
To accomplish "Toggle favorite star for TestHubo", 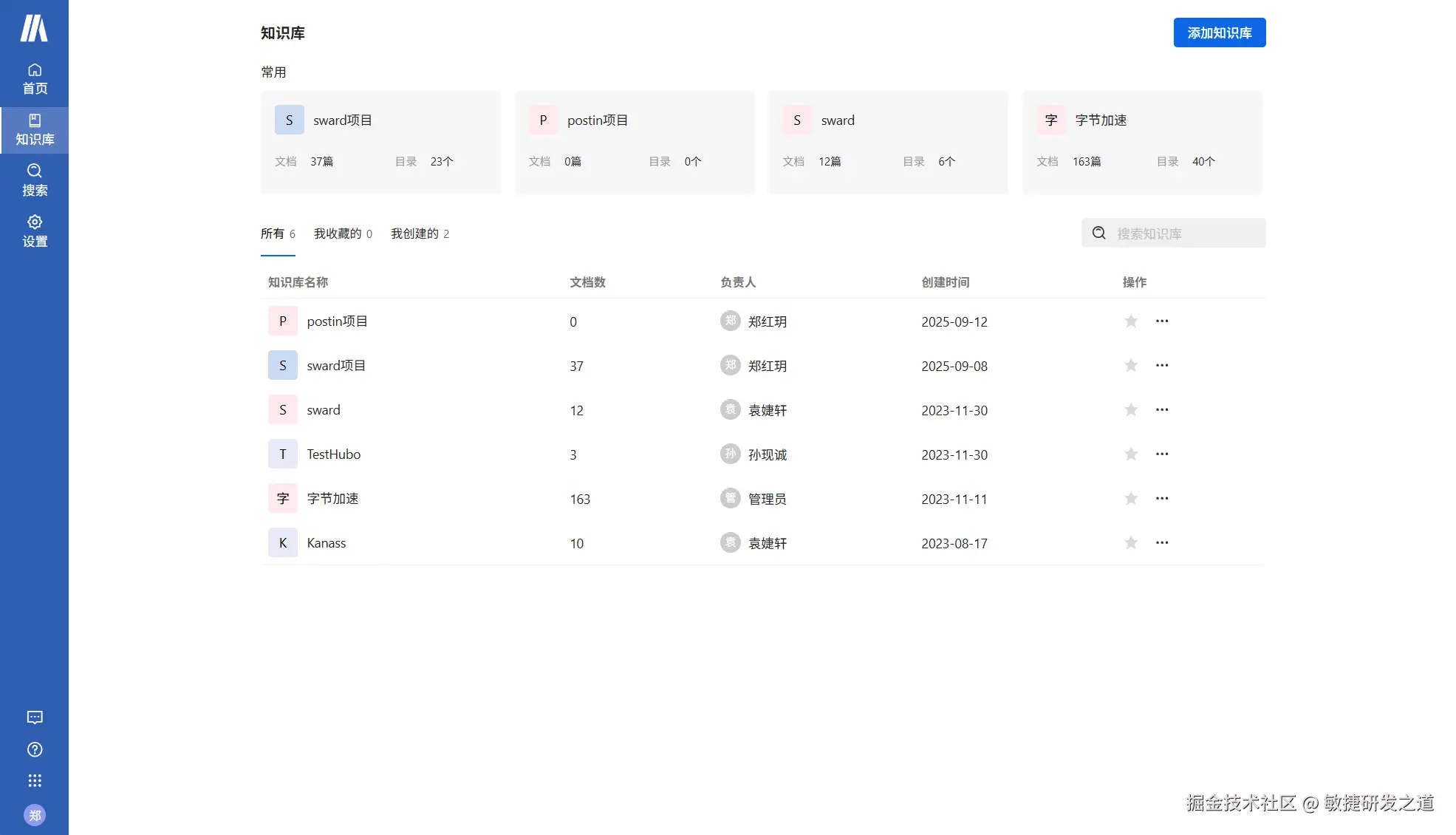I will pos(1130,454).
